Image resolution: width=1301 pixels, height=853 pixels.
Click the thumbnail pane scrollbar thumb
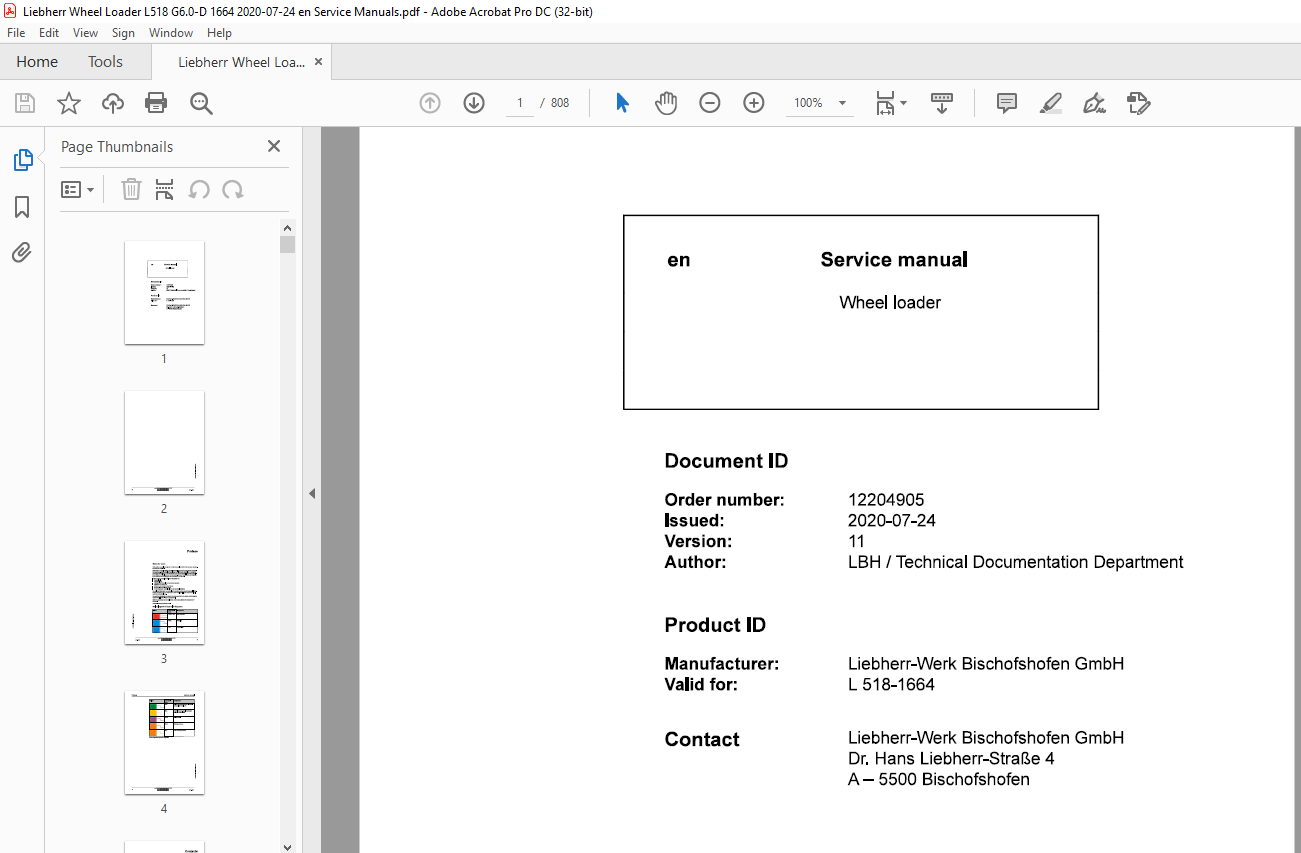tap(288, 245)
